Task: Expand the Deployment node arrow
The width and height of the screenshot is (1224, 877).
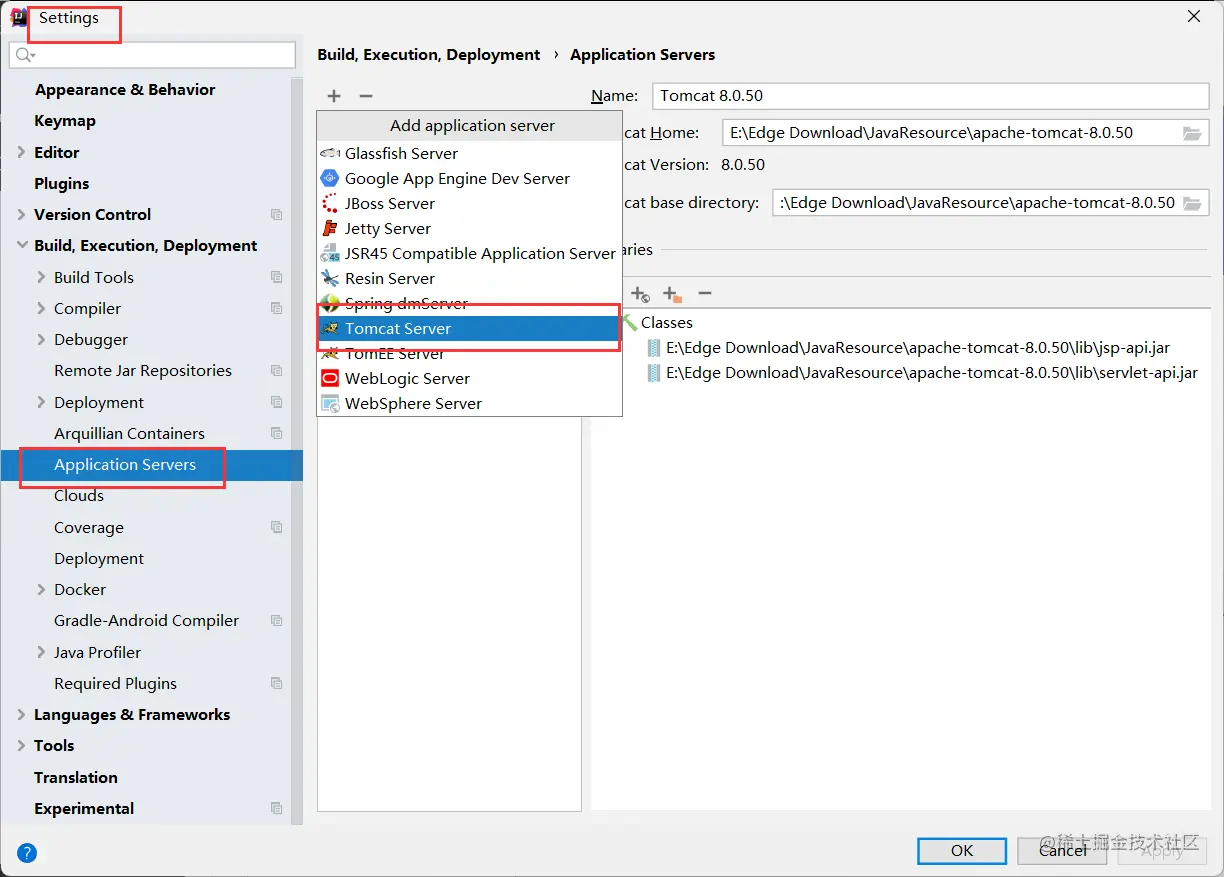Action: [x=41, y=402]
